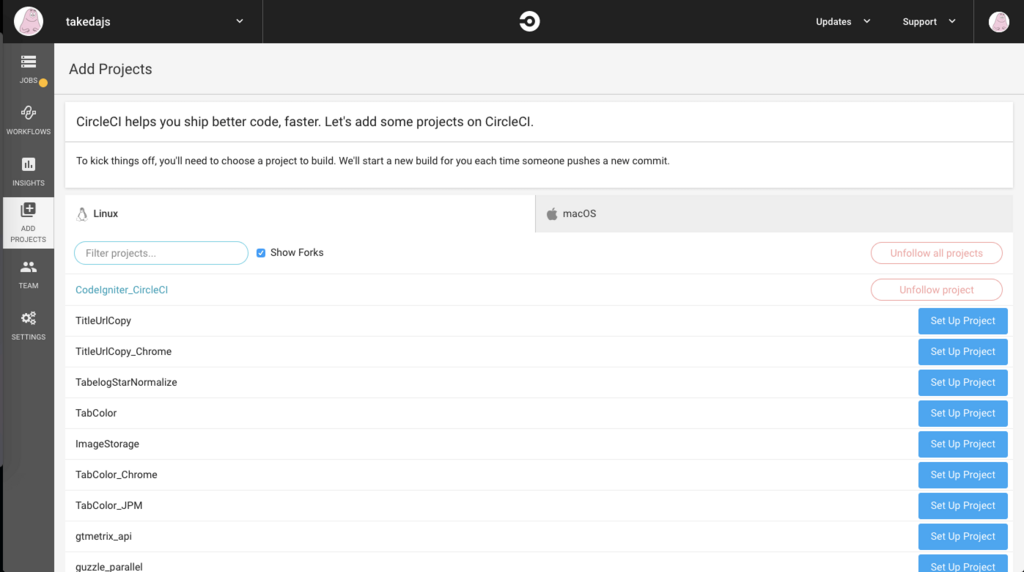Image resolution: width=1024 pixels, height=572 pixels.
Task: Toggle the Show Forks checkbox
Action: pos(261,253)
